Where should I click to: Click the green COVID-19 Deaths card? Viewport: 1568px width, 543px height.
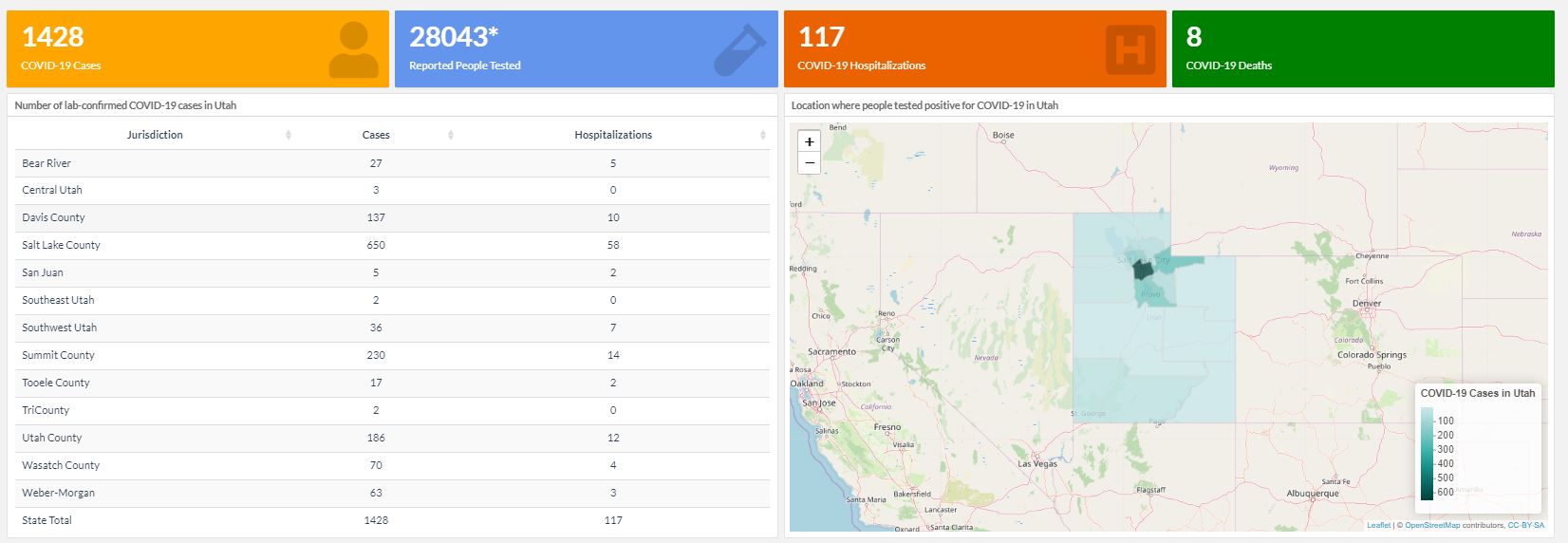click(x=1362, y=49)
